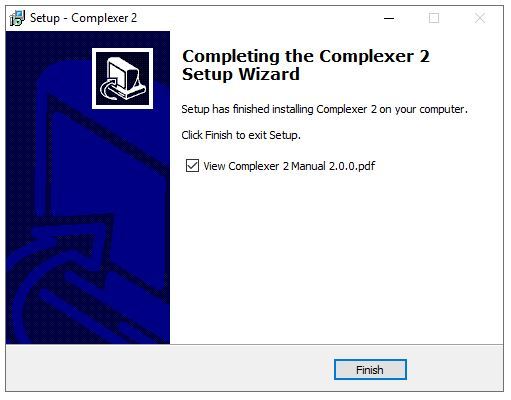
Task: Click the blank white area below the checkbox
Action: [x=337, y=257]
